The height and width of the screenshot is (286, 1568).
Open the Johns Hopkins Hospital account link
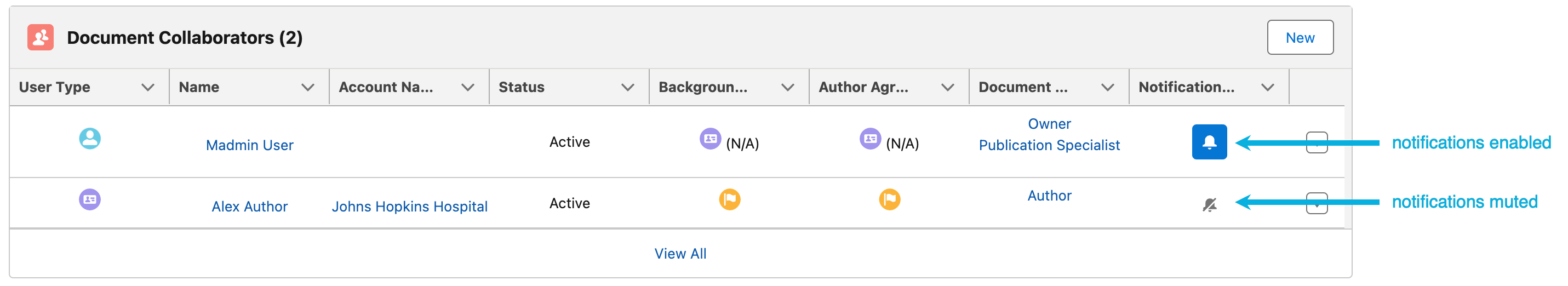coord(409,207)
